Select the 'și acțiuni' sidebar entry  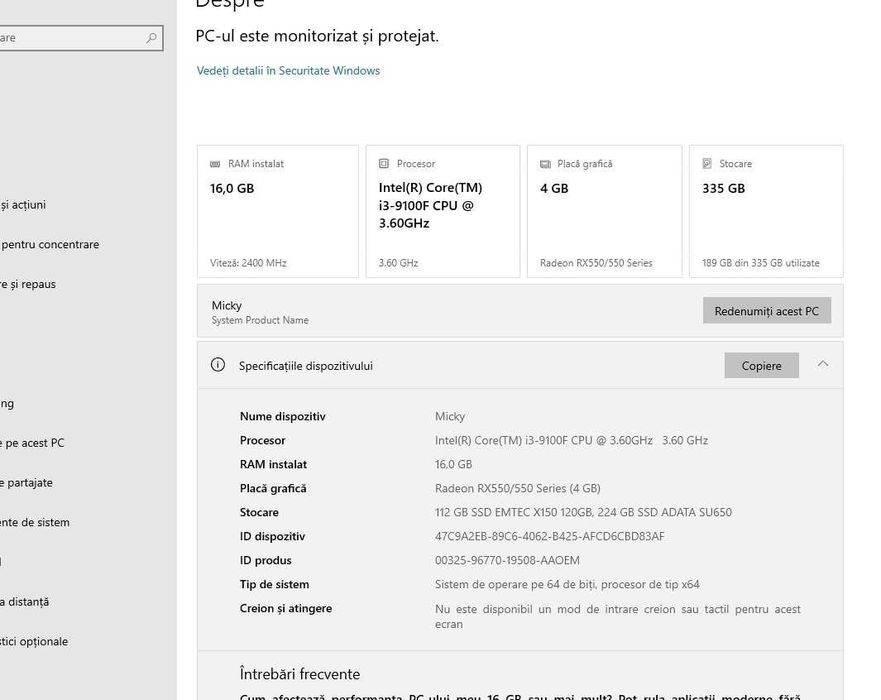pyautogui.click(x=23, y=205)
